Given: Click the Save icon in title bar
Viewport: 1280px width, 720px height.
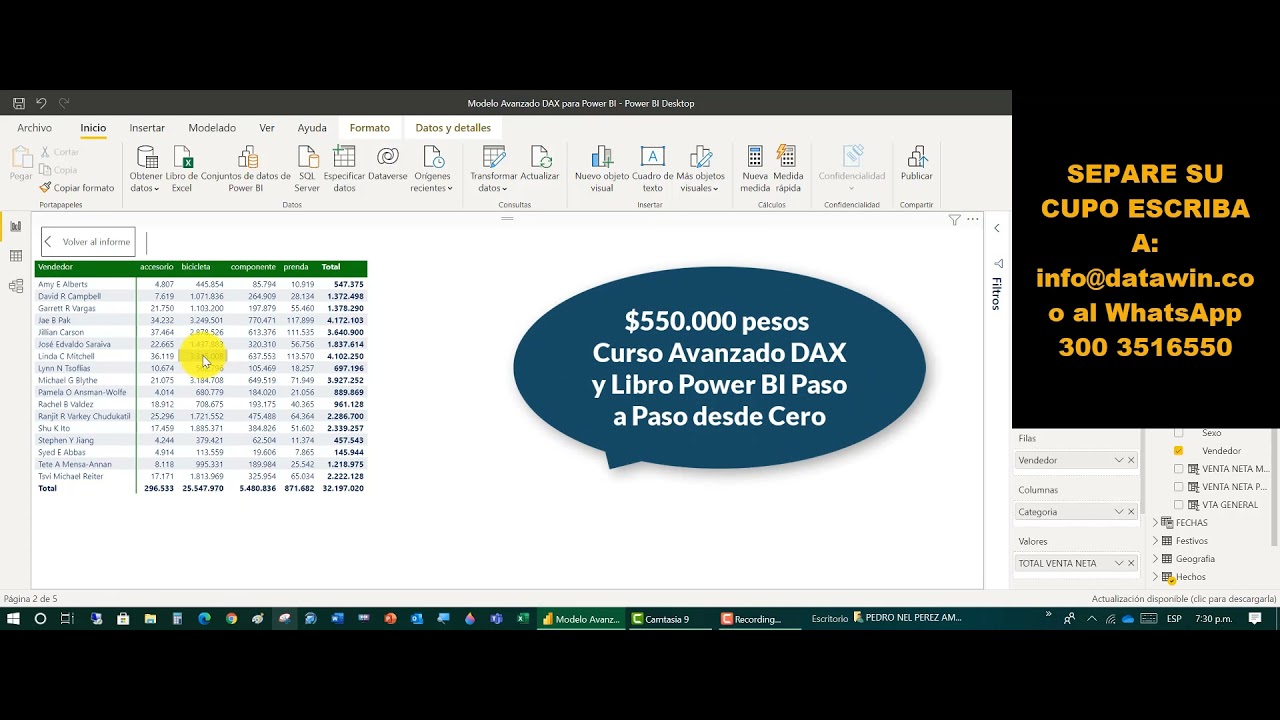Looking at the screenshot, I should click(19, 103).
